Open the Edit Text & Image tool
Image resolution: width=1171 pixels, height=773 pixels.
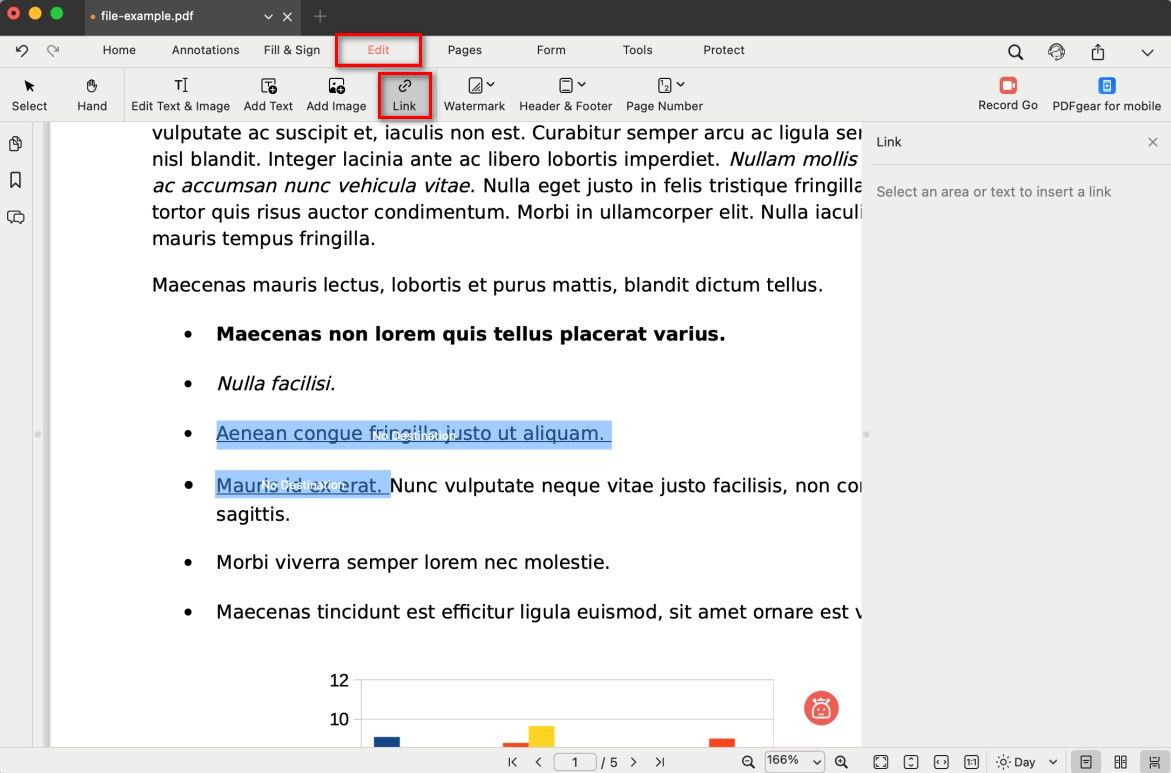coord(180,94)
